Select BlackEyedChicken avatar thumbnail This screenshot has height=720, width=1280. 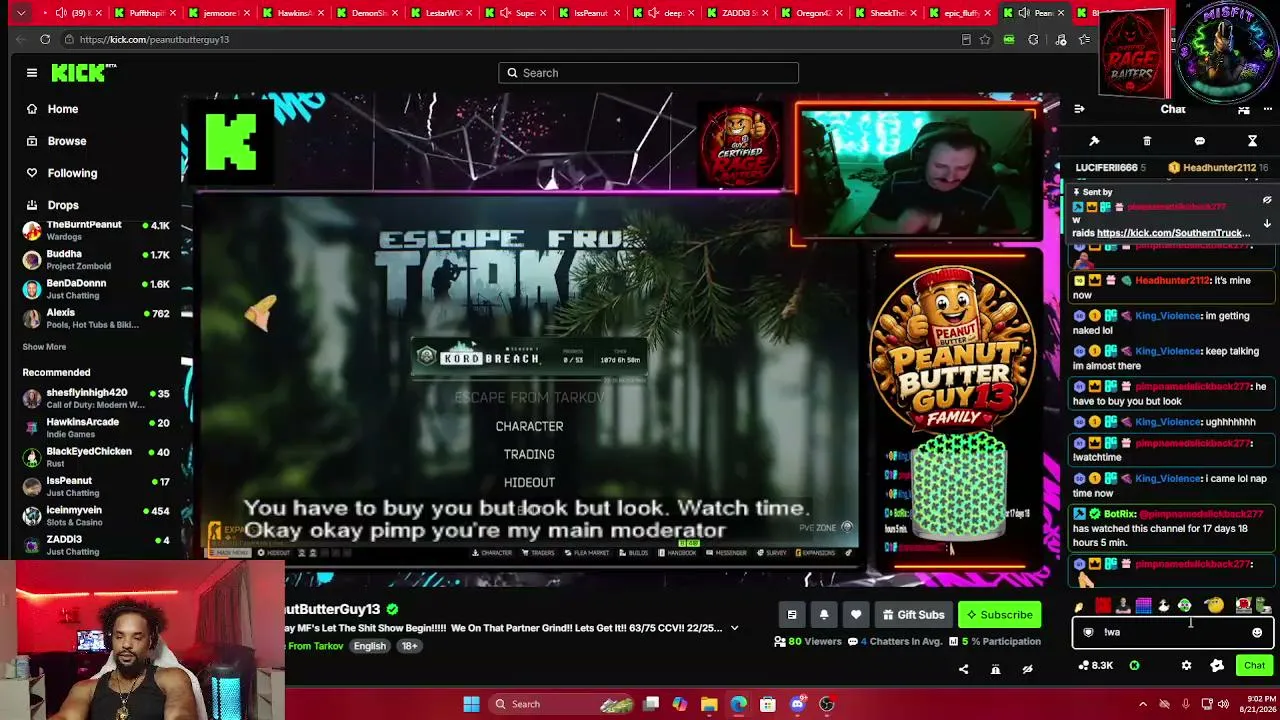[x=32, y=457]
